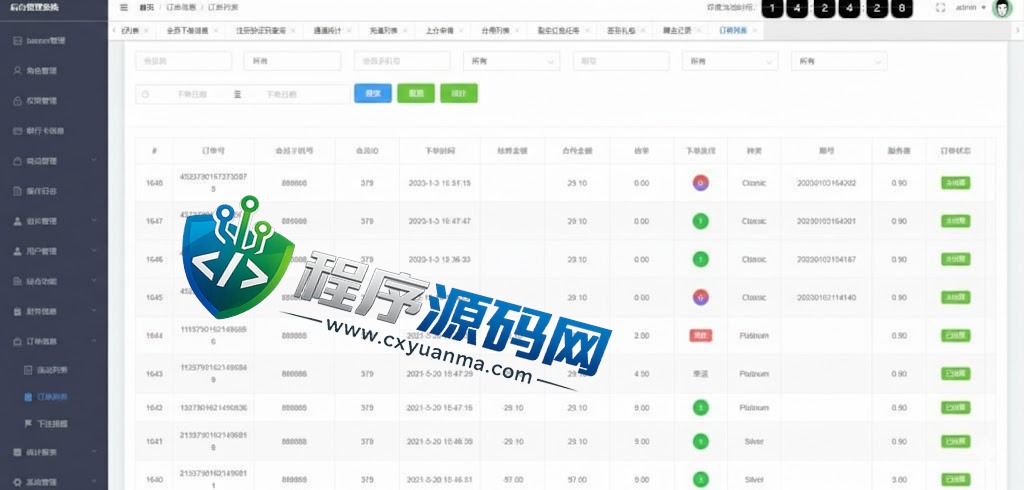The width and height of the screenshot is (1024, 490).
Task: Open banner管理 via its sidebar icon
Action: click(x=18, y=41)
